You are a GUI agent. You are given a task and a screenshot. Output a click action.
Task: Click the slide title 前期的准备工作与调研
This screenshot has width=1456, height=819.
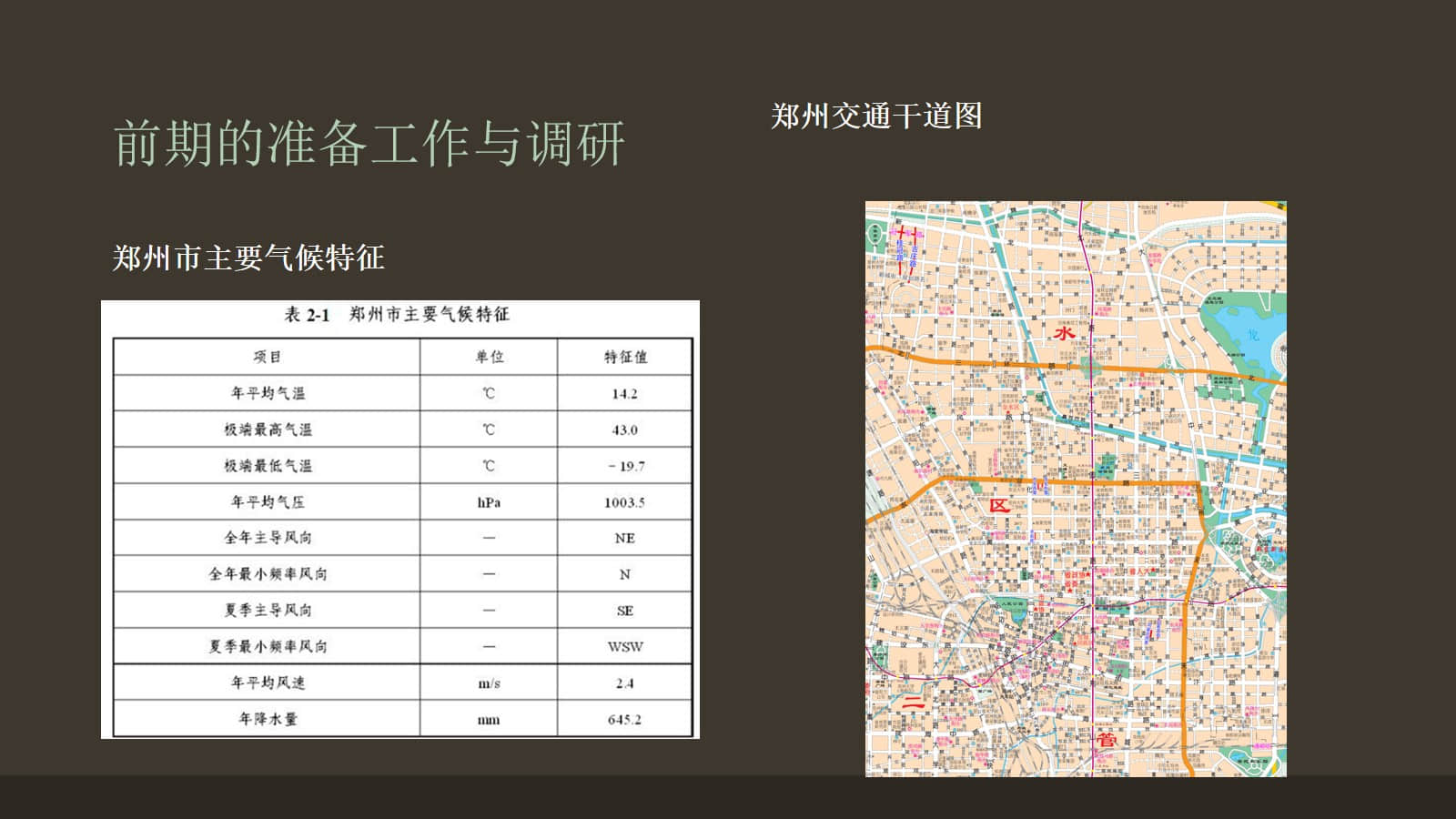pos(369,143)
